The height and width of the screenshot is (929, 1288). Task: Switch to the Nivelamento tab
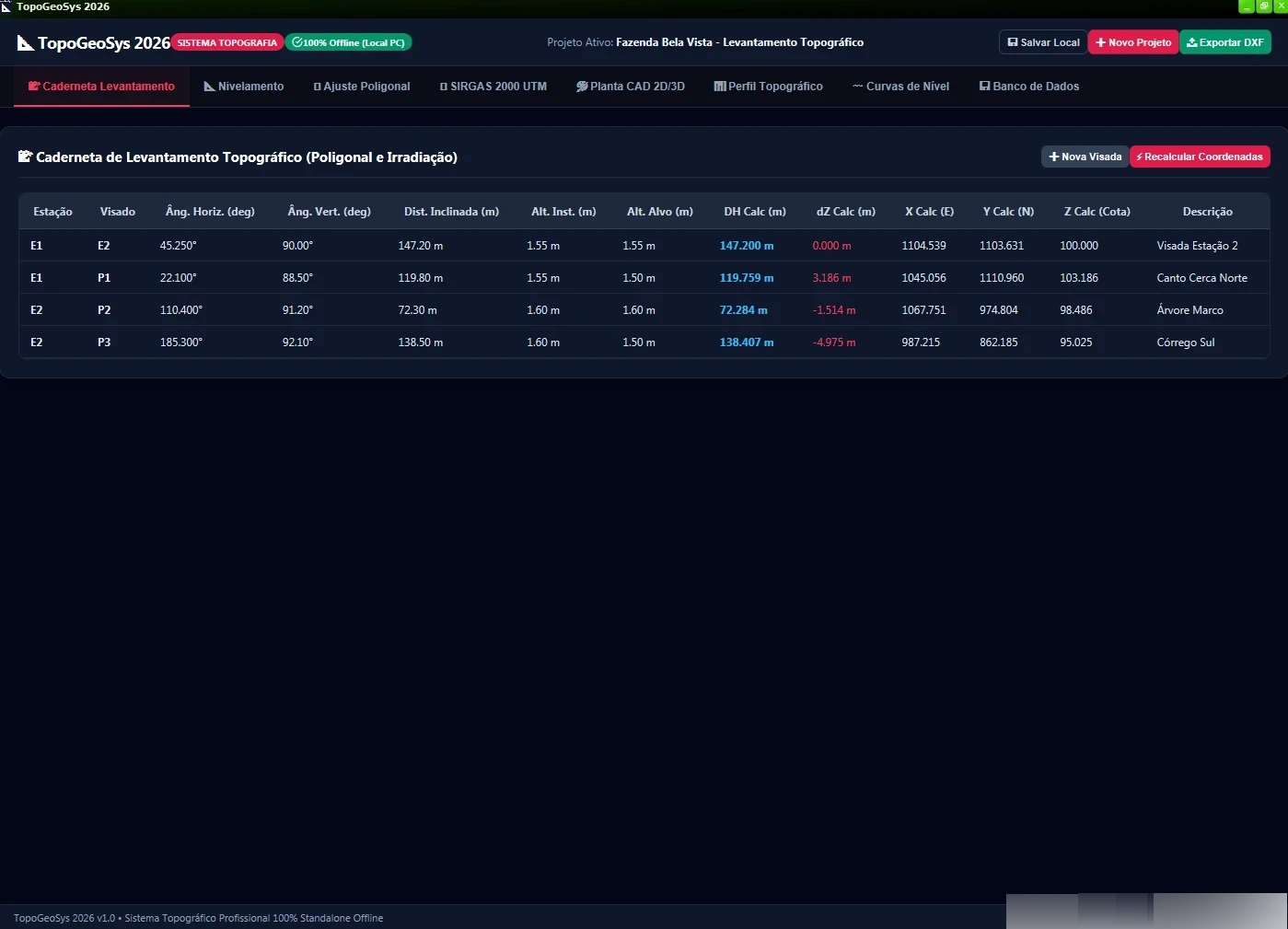point(244,87)
